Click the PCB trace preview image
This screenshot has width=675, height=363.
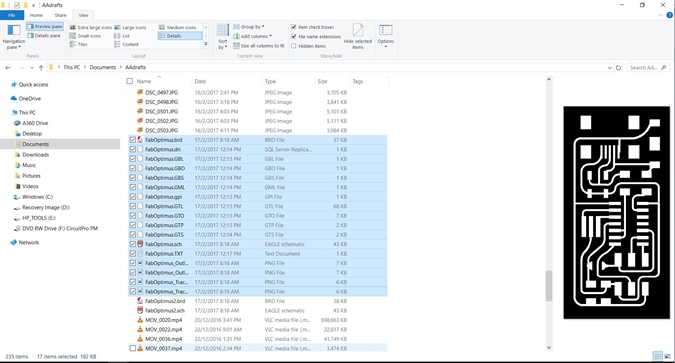coord(616,213)
